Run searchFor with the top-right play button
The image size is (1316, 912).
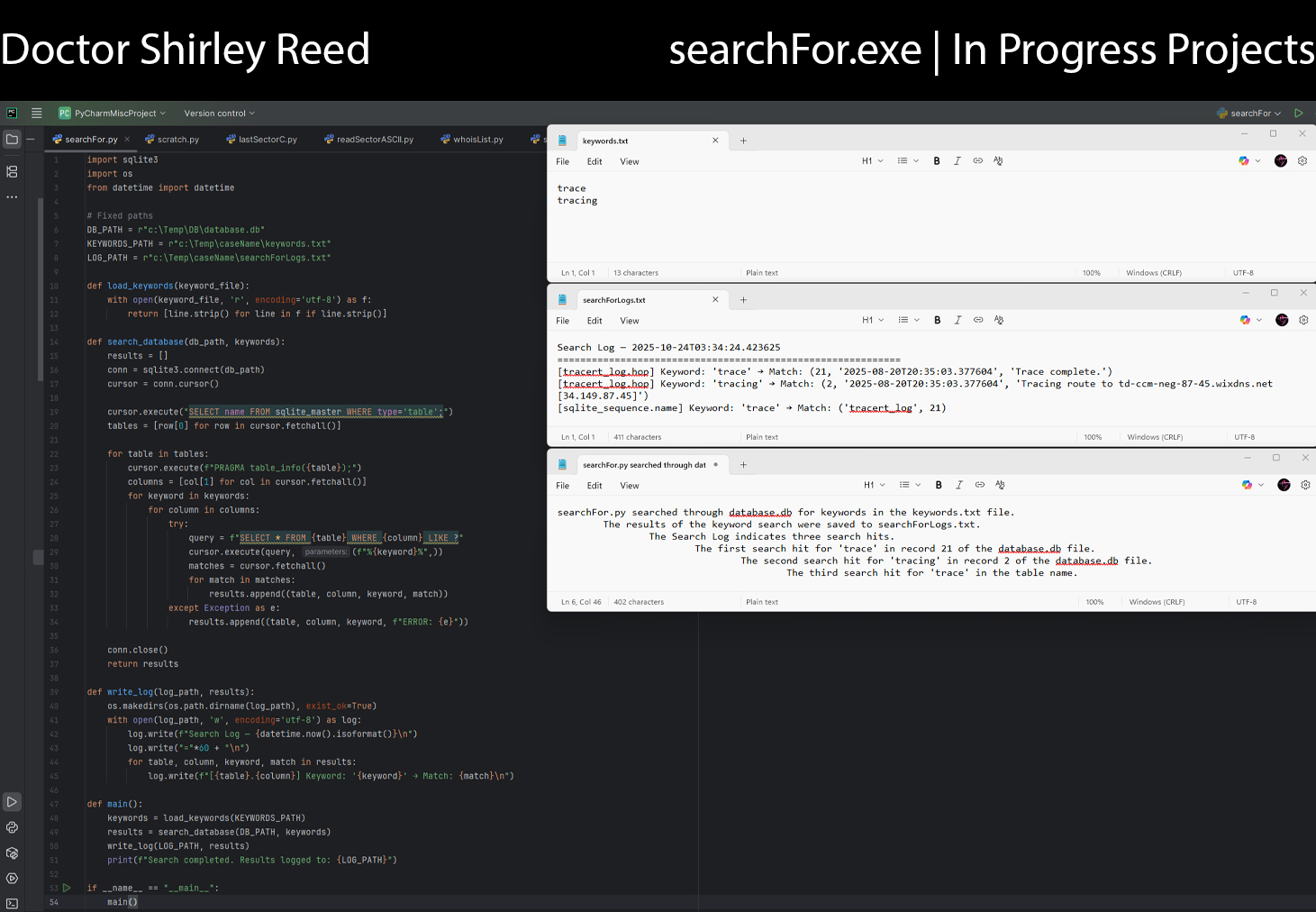coord(1298,114)
